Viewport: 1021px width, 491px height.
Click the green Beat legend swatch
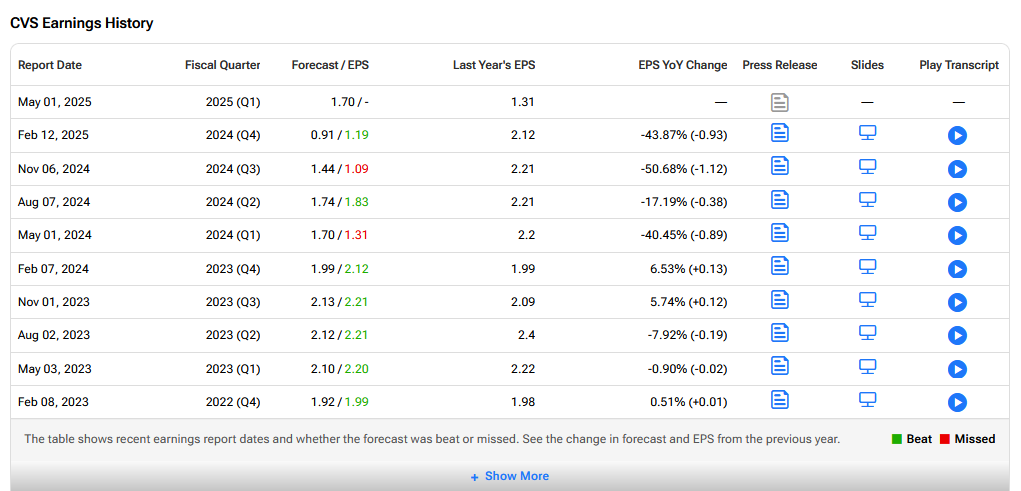point(897,439)
